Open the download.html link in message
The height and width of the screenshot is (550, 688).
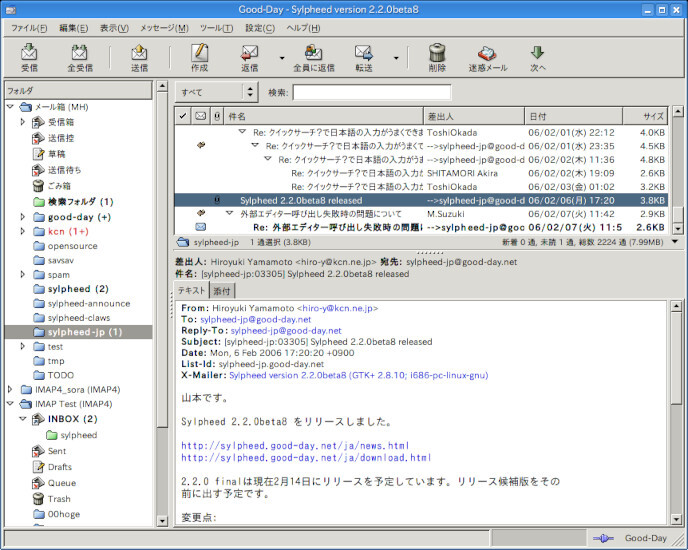[305, 458]
